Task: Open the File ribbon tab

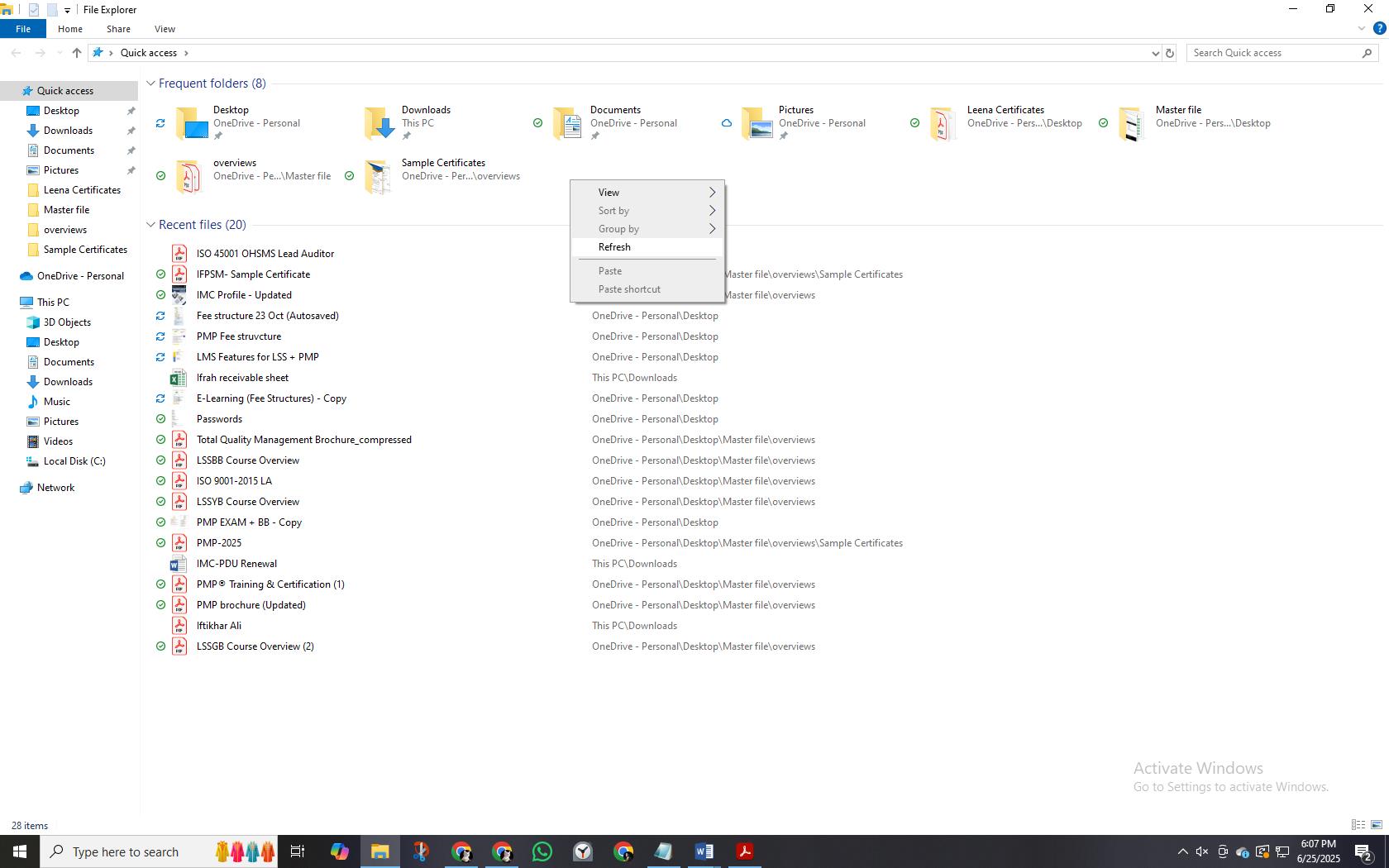Action: coord(23,29)
